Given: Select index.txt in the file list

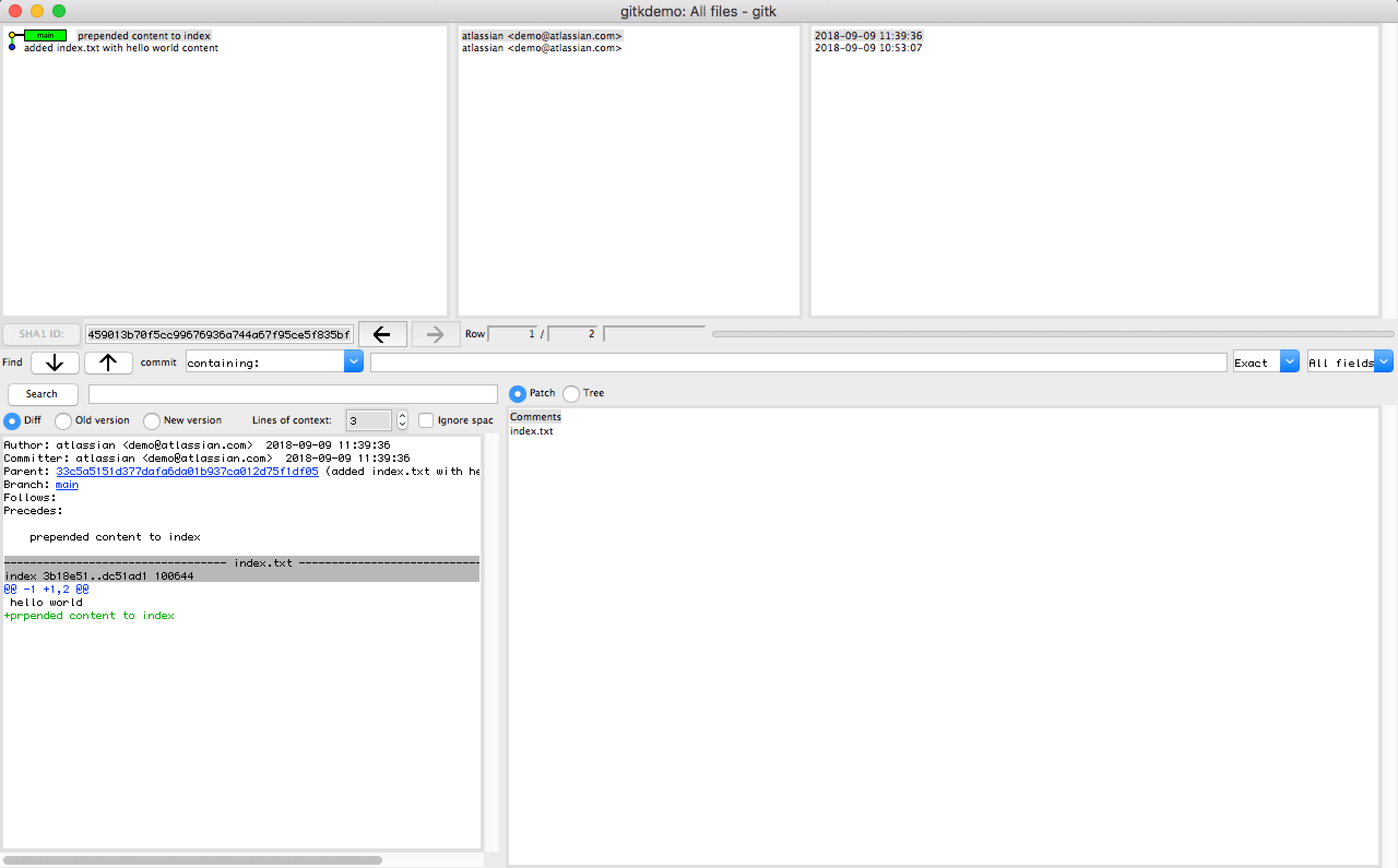Looking at the screenshot, I should [x=531, y=431].
